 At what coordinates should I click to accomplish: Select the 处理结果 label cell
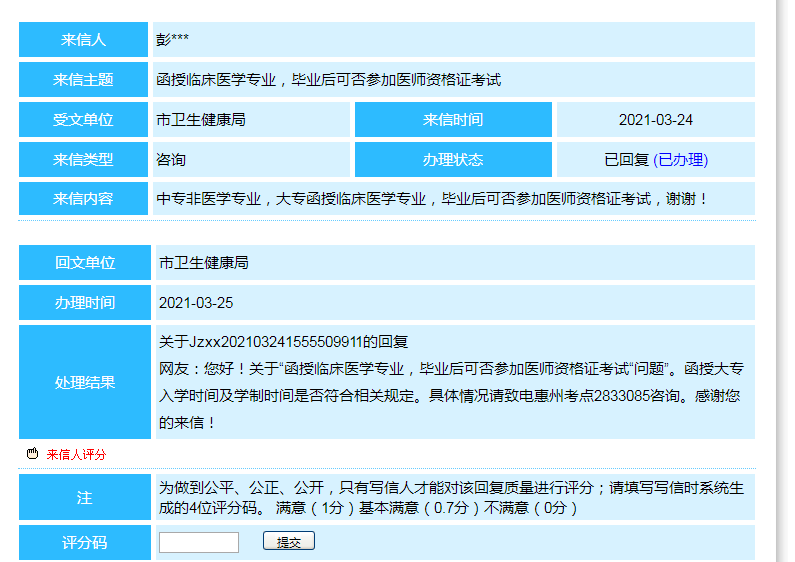tap(84, 382)
